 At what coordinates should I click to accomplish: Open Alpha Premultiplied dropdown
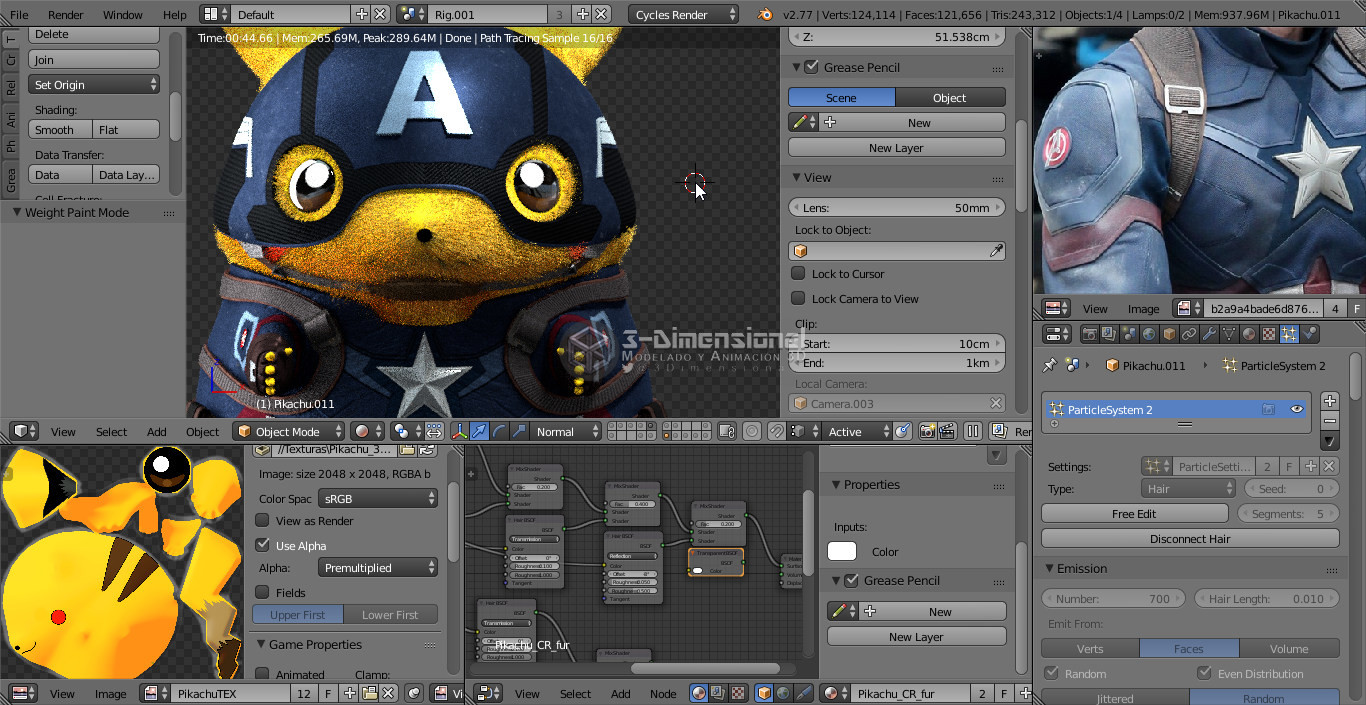(378, 567)
